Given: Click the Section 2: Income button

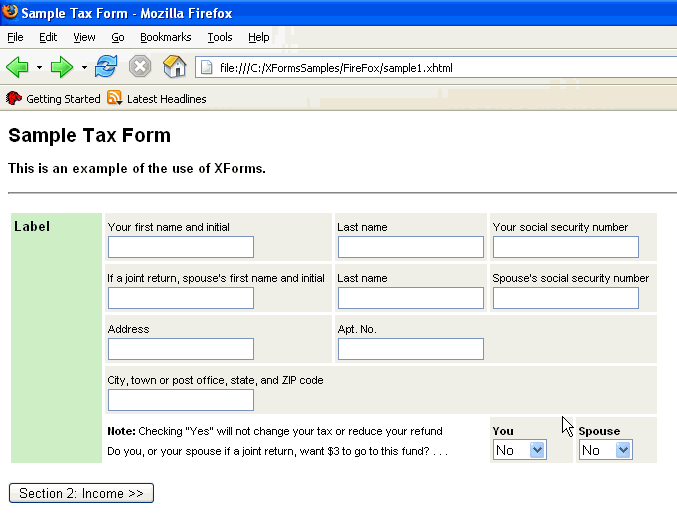Looking at the screenshot, I should click(81, 493).
